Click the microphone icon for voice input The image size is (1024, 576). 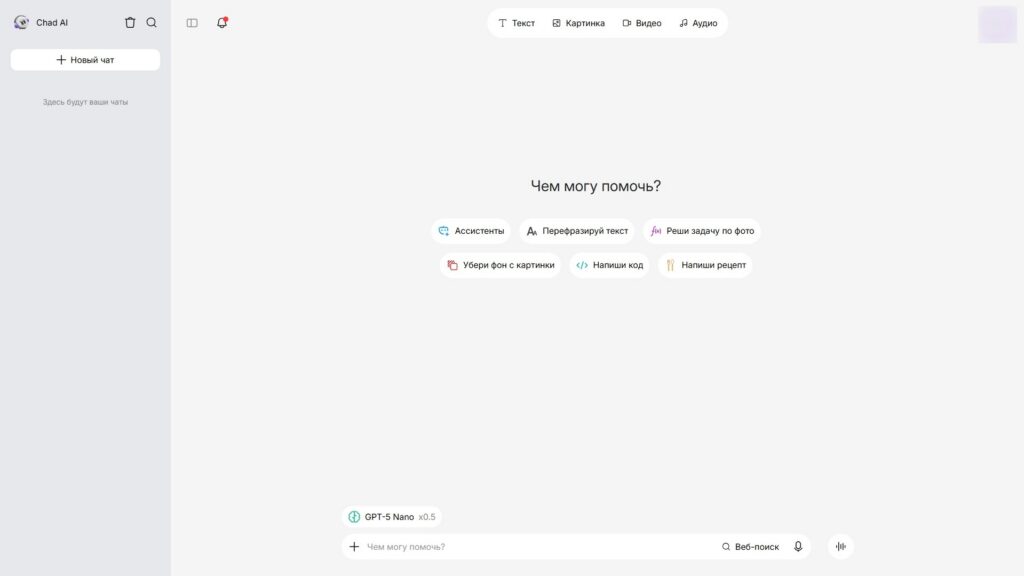(x=798, y=547)
